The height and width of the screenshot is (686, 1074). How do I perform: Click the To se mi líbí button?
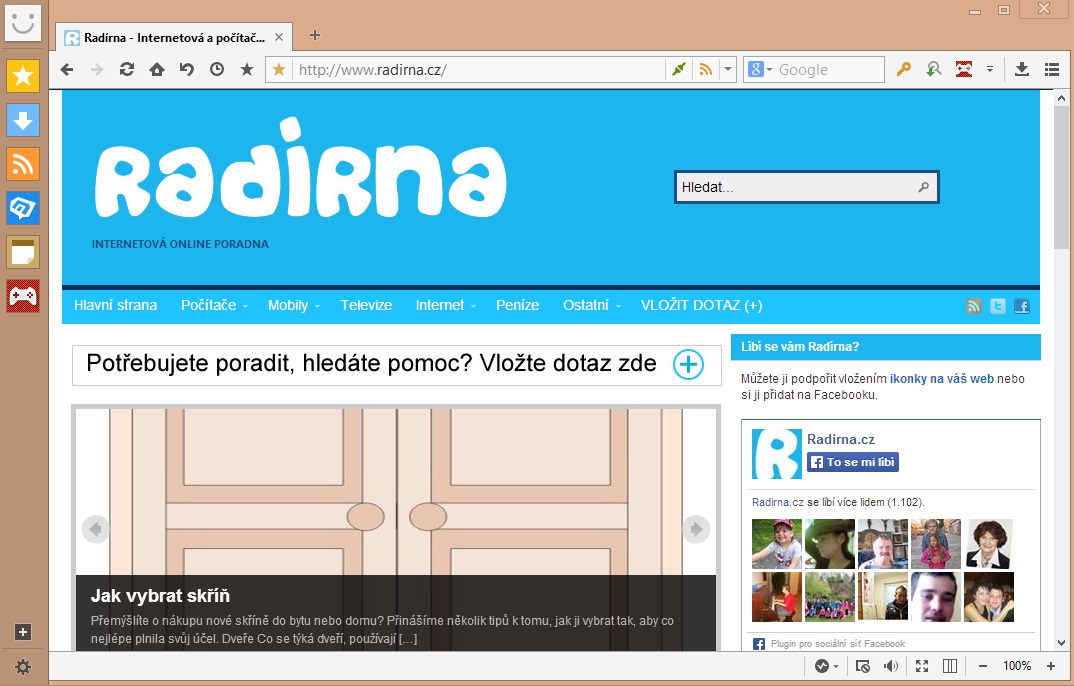pyautogui.click(x=853, y=462)
